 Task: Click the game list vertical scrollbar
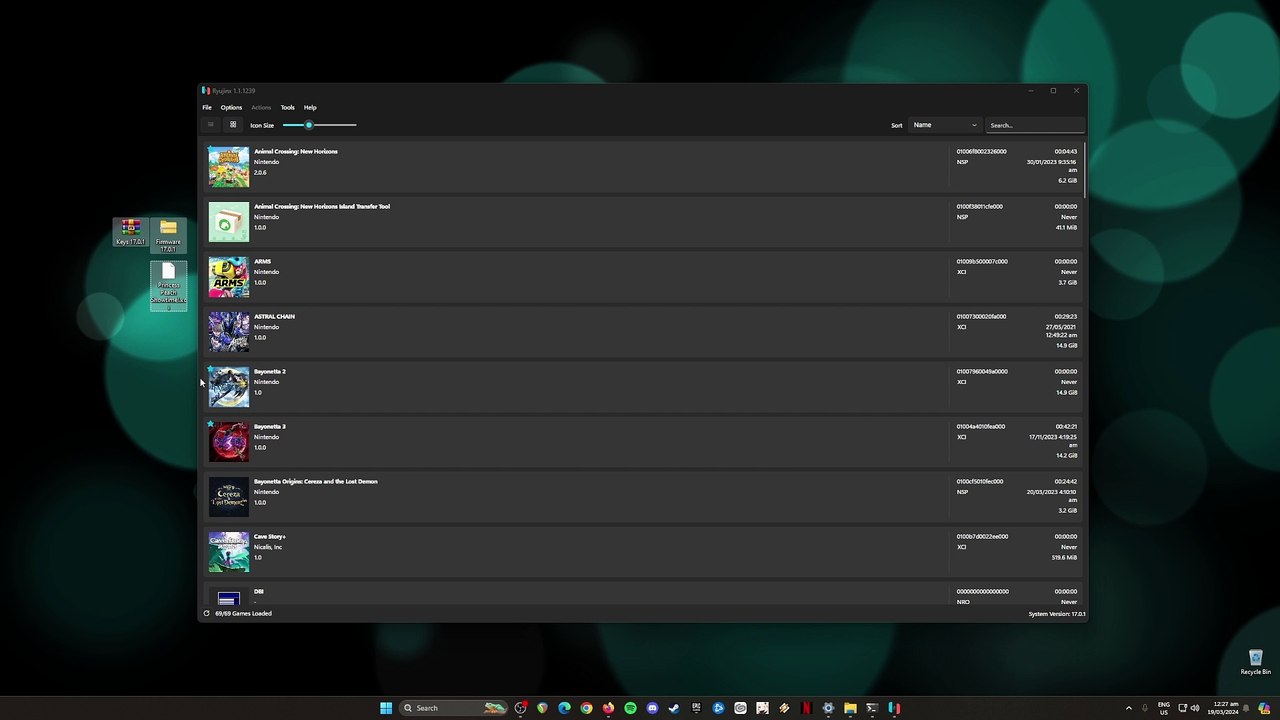click(1084, 170)
